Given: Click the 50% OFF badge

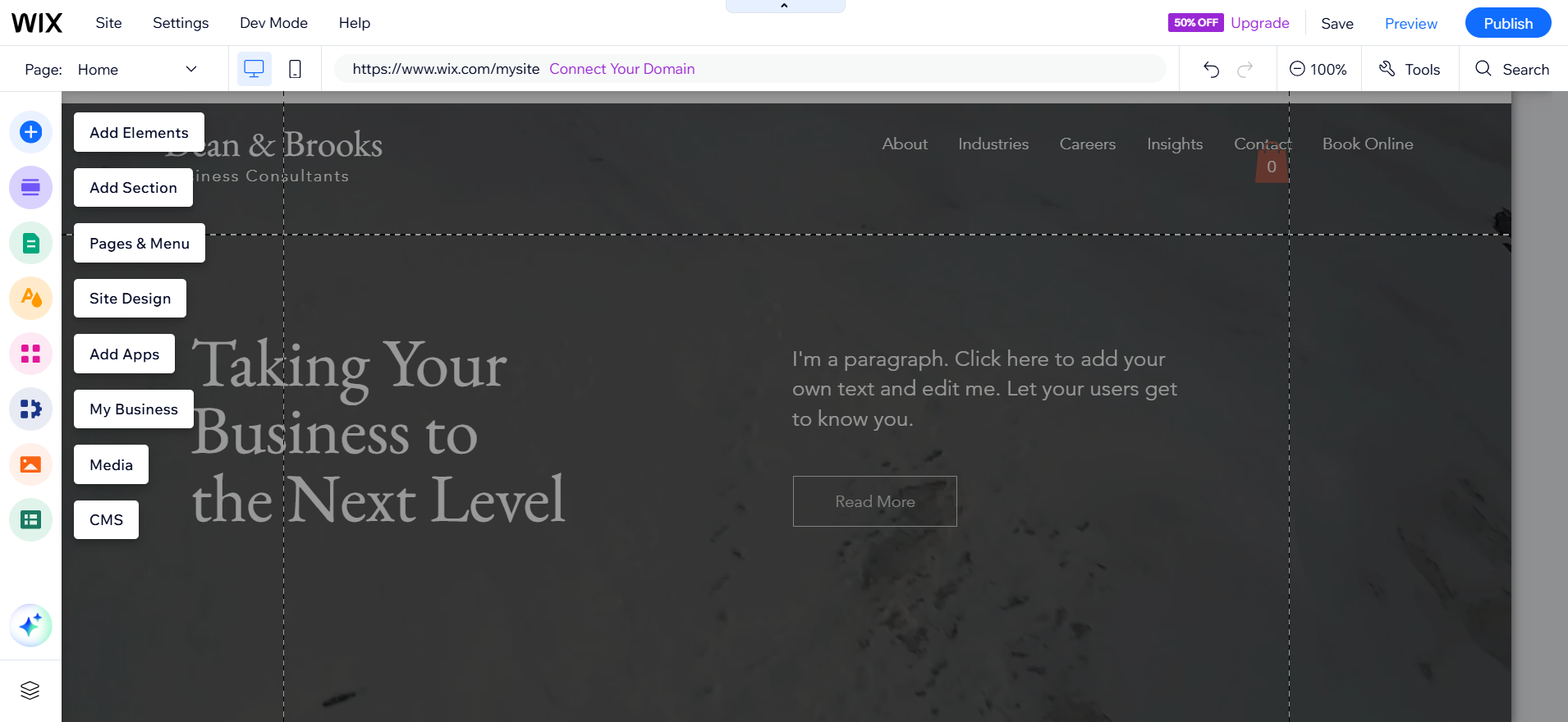Looking at the screenshot, I should coord(1195,23).
